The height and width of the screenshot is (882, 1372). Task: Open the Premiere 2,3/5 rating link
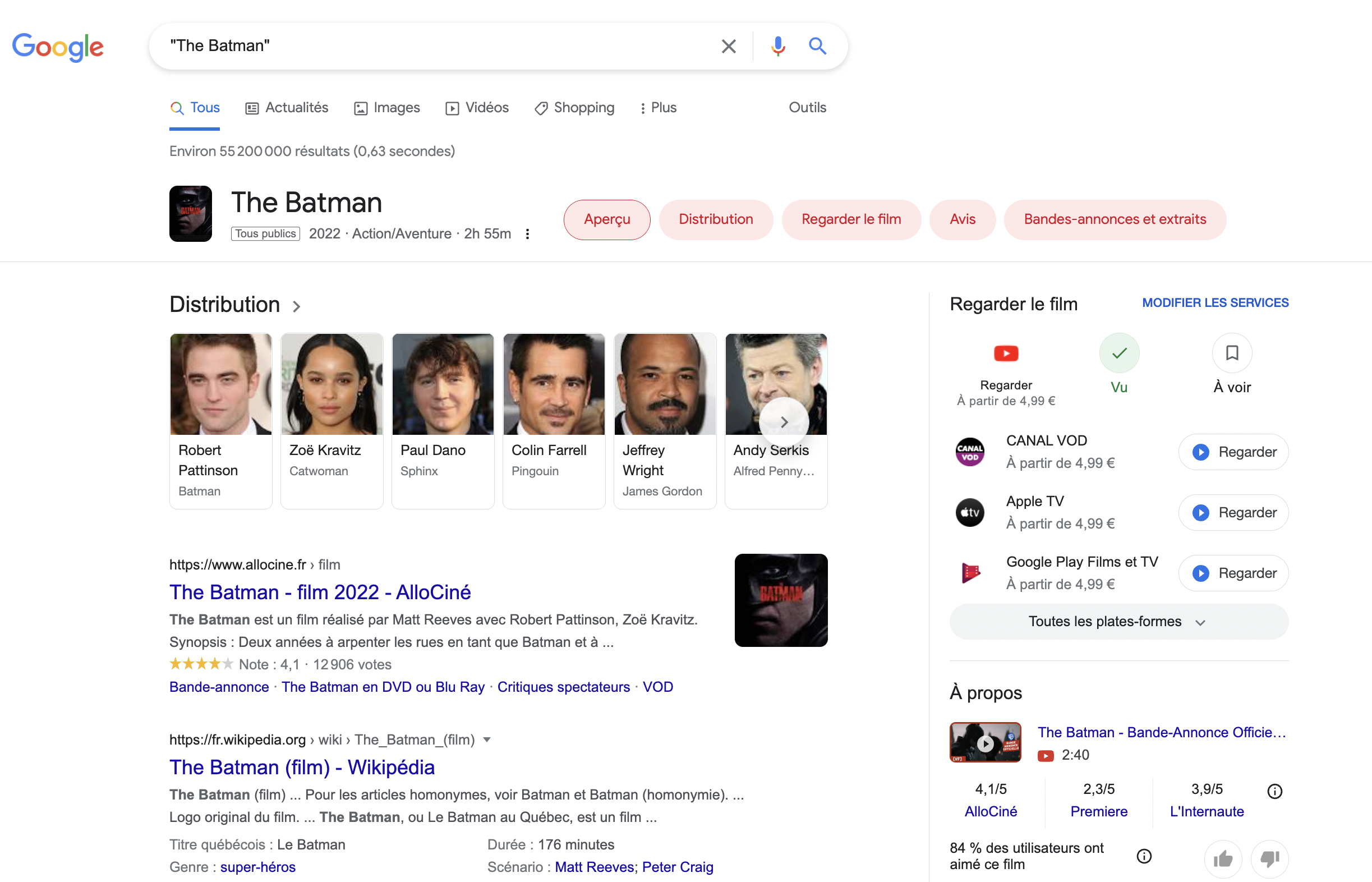pos(1099,811)
